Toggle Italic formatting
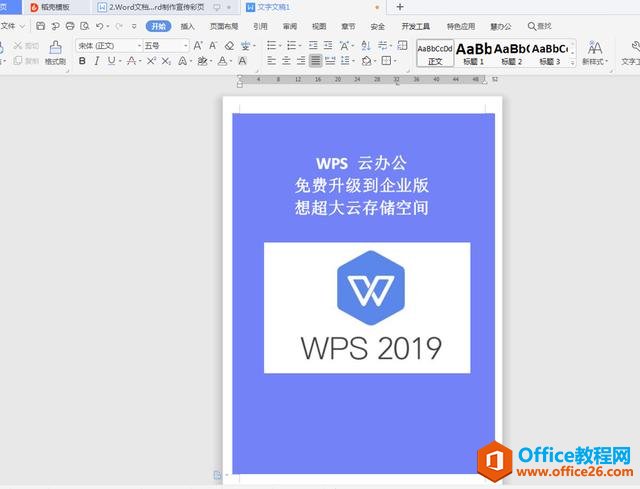 [x=96, y=61]
